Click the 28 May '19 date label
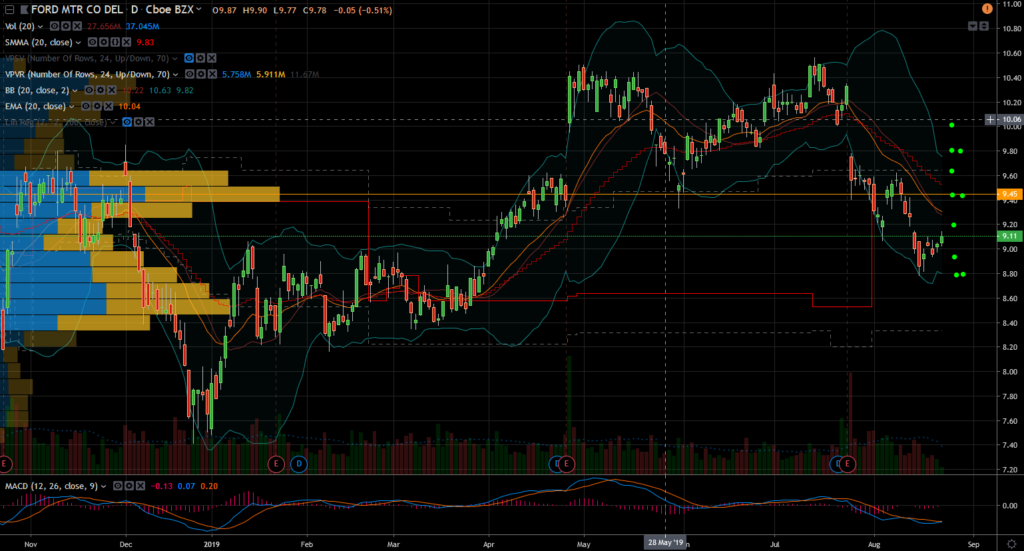 (665, 543)
